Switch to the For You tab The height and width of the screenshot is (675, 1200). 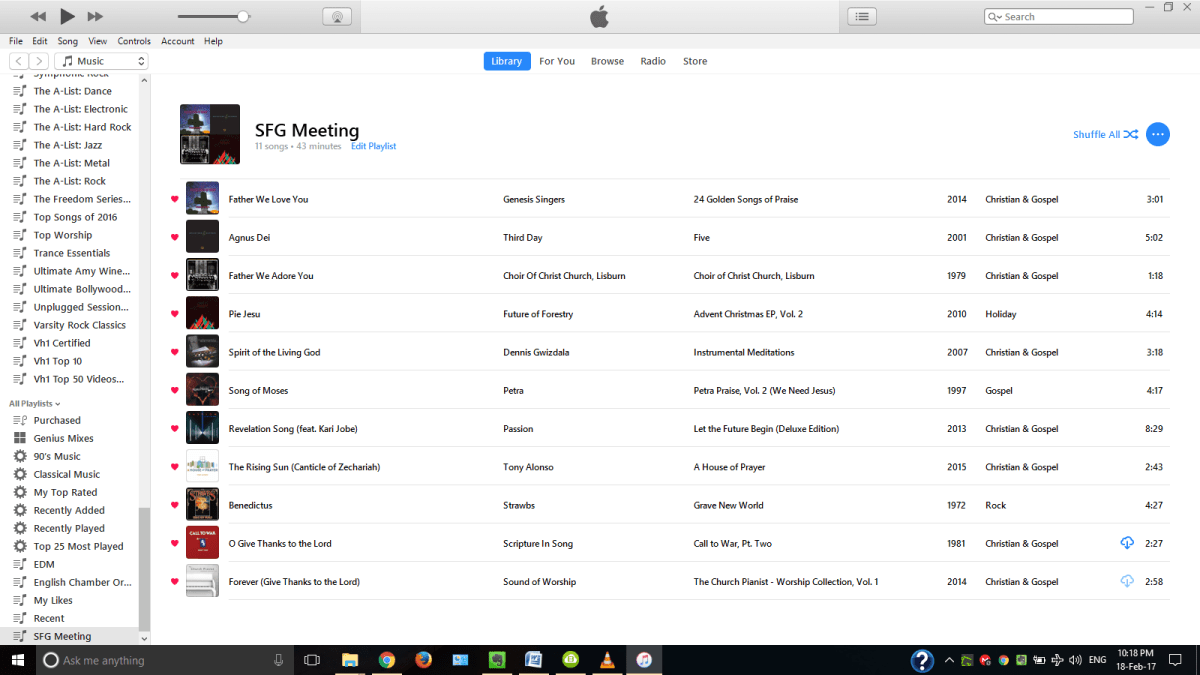point(557,61)
